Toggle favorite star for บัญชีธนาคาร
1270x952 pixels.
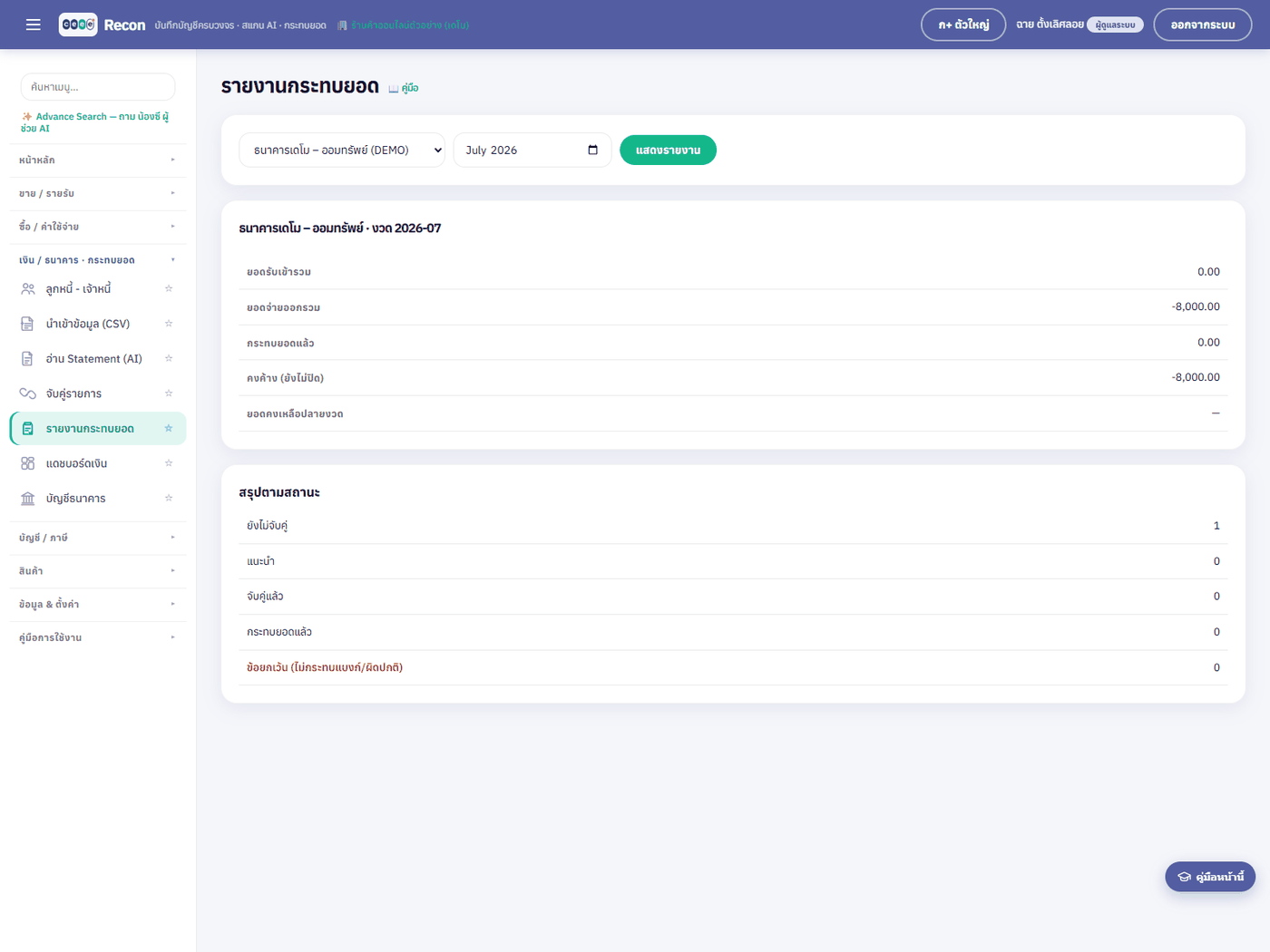tap(169, 498)
